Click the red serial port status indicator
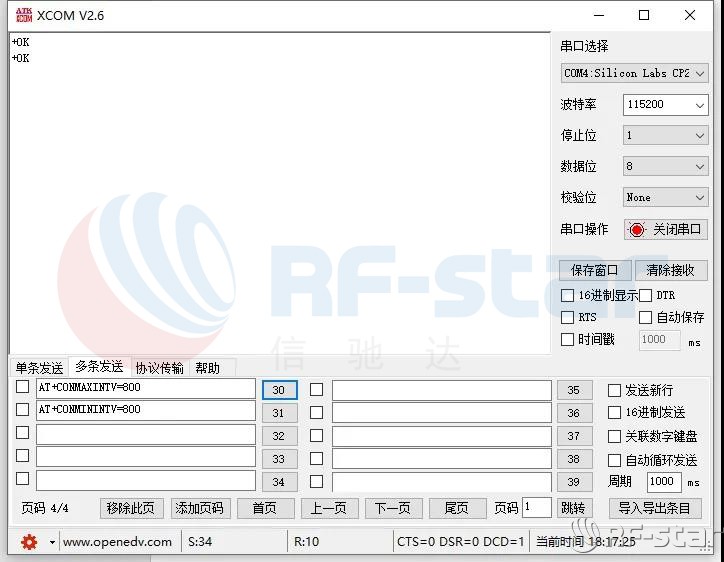This screenshot has width=724, height=562. [637, 230]
